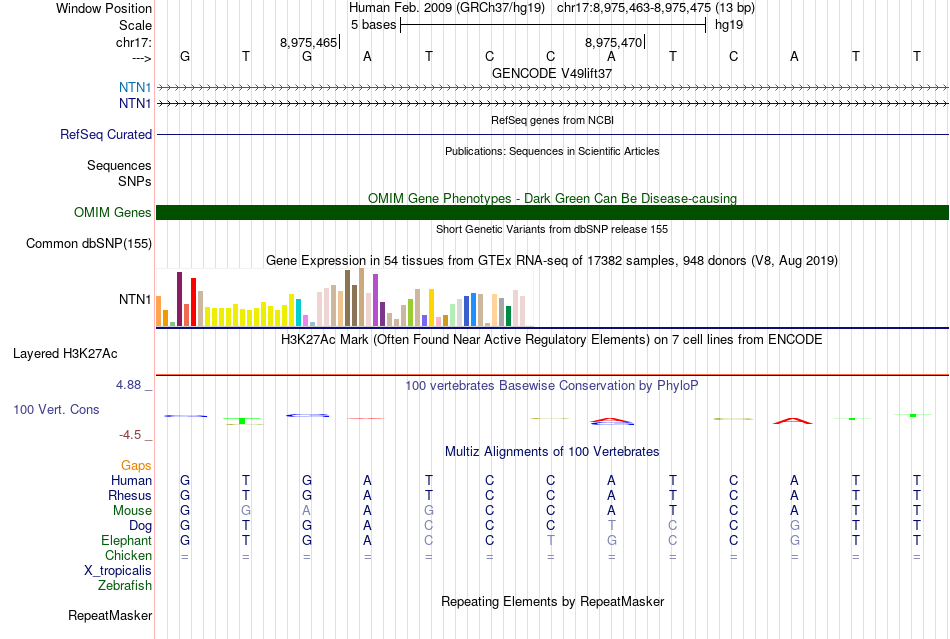
Task: Click the chr17: ruler label
Action: click(x=133, y=42)
